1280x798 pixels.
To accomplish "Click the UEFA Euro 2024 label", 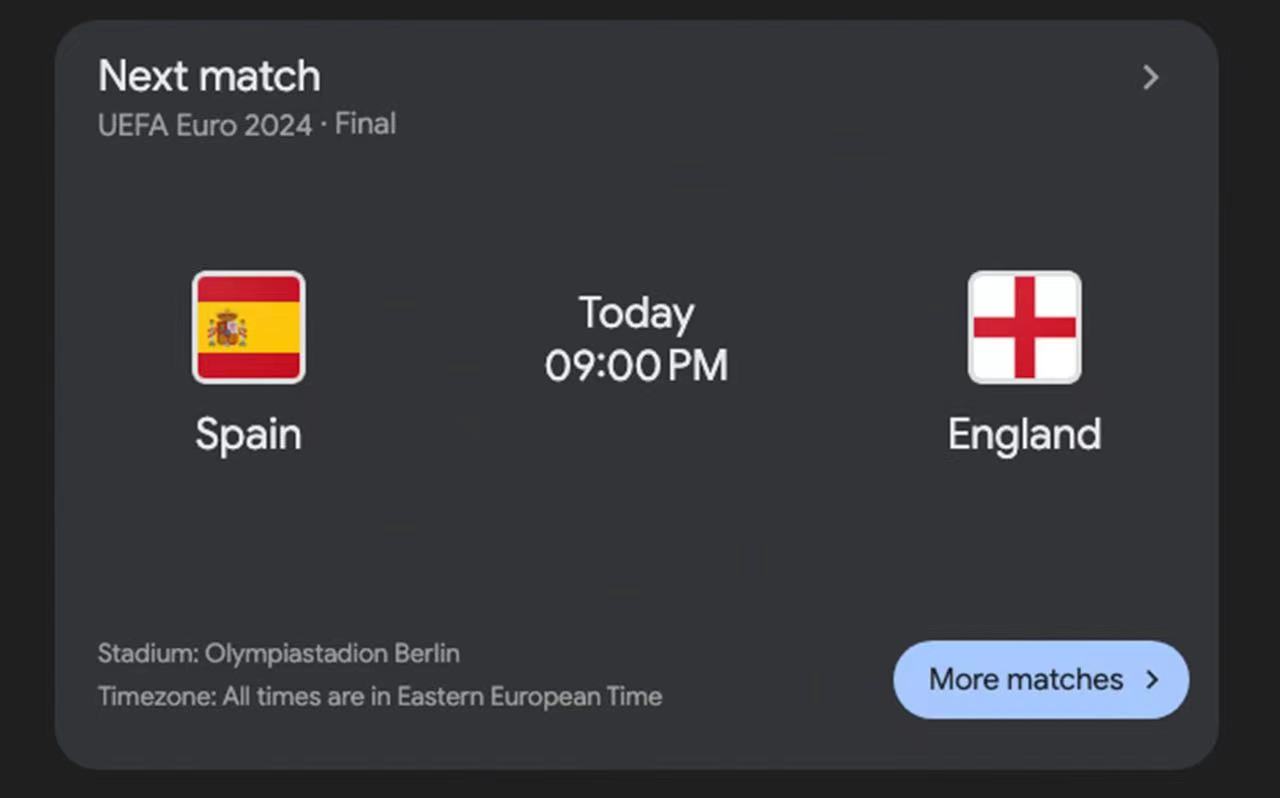I will (x=204, y=125).
